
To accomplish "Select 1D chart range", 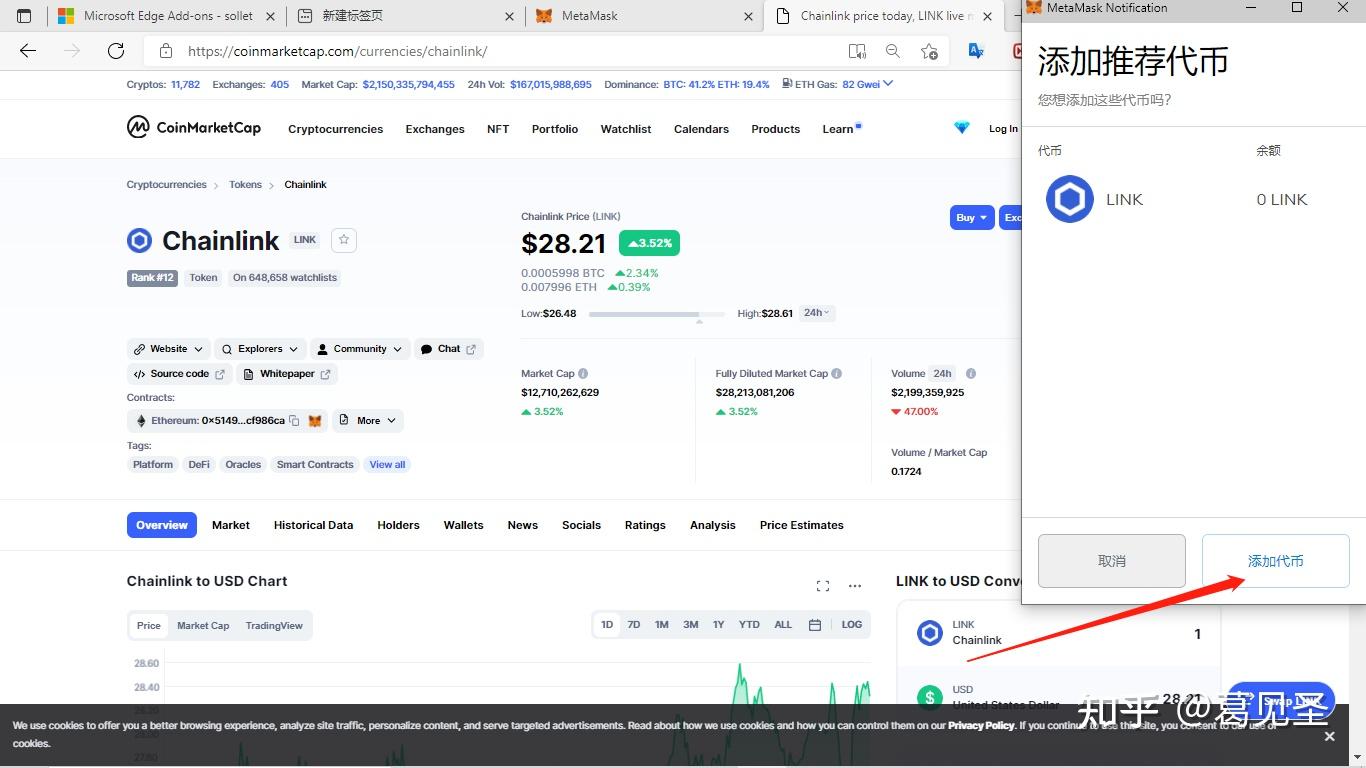I will pos(607,625).
